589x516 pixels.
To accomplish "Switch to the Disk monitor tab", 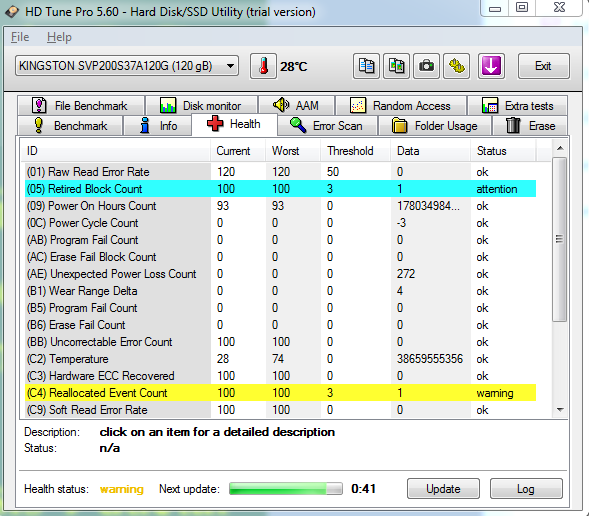I will click(x=202, y=106).
